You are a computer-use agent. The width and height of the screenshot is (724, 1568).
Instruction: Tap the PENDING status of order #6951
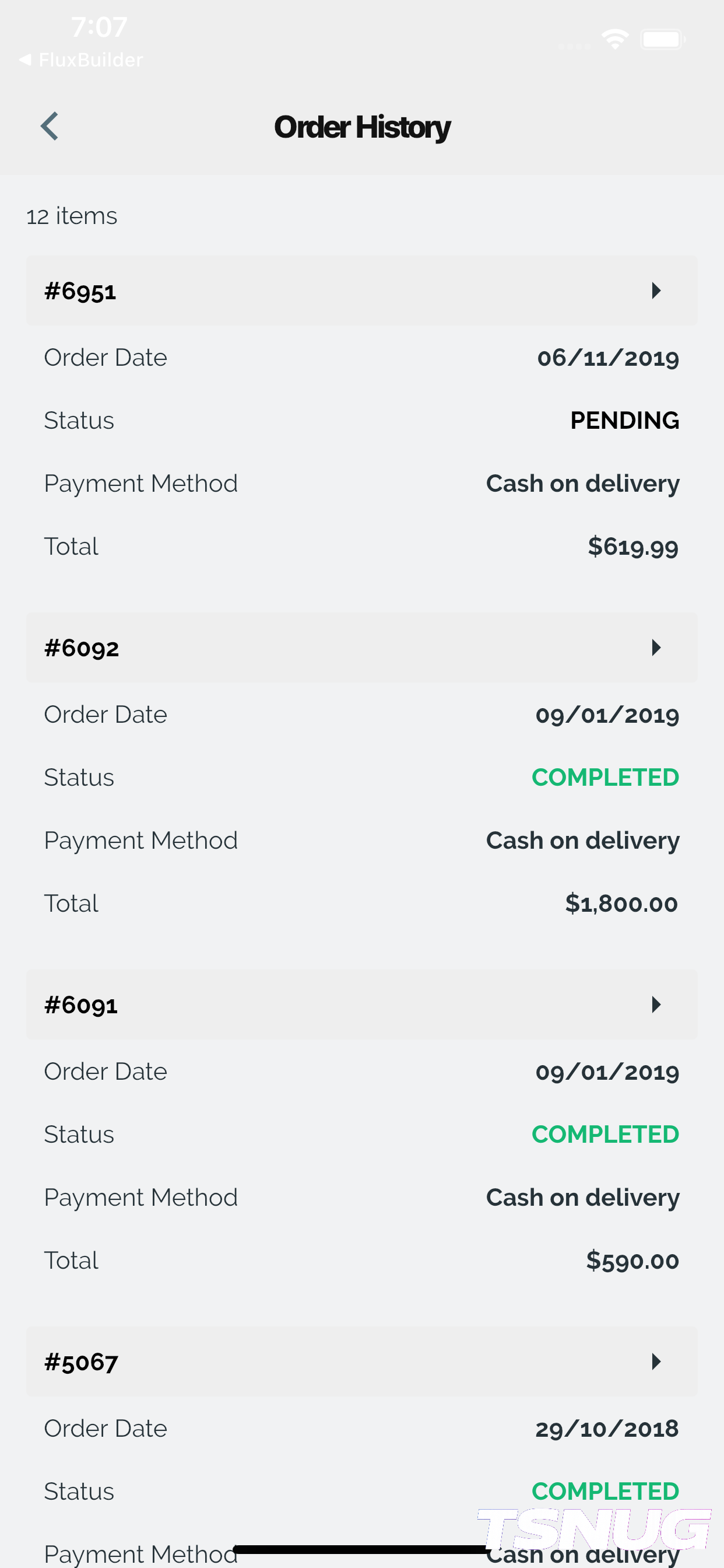[624, 421]
